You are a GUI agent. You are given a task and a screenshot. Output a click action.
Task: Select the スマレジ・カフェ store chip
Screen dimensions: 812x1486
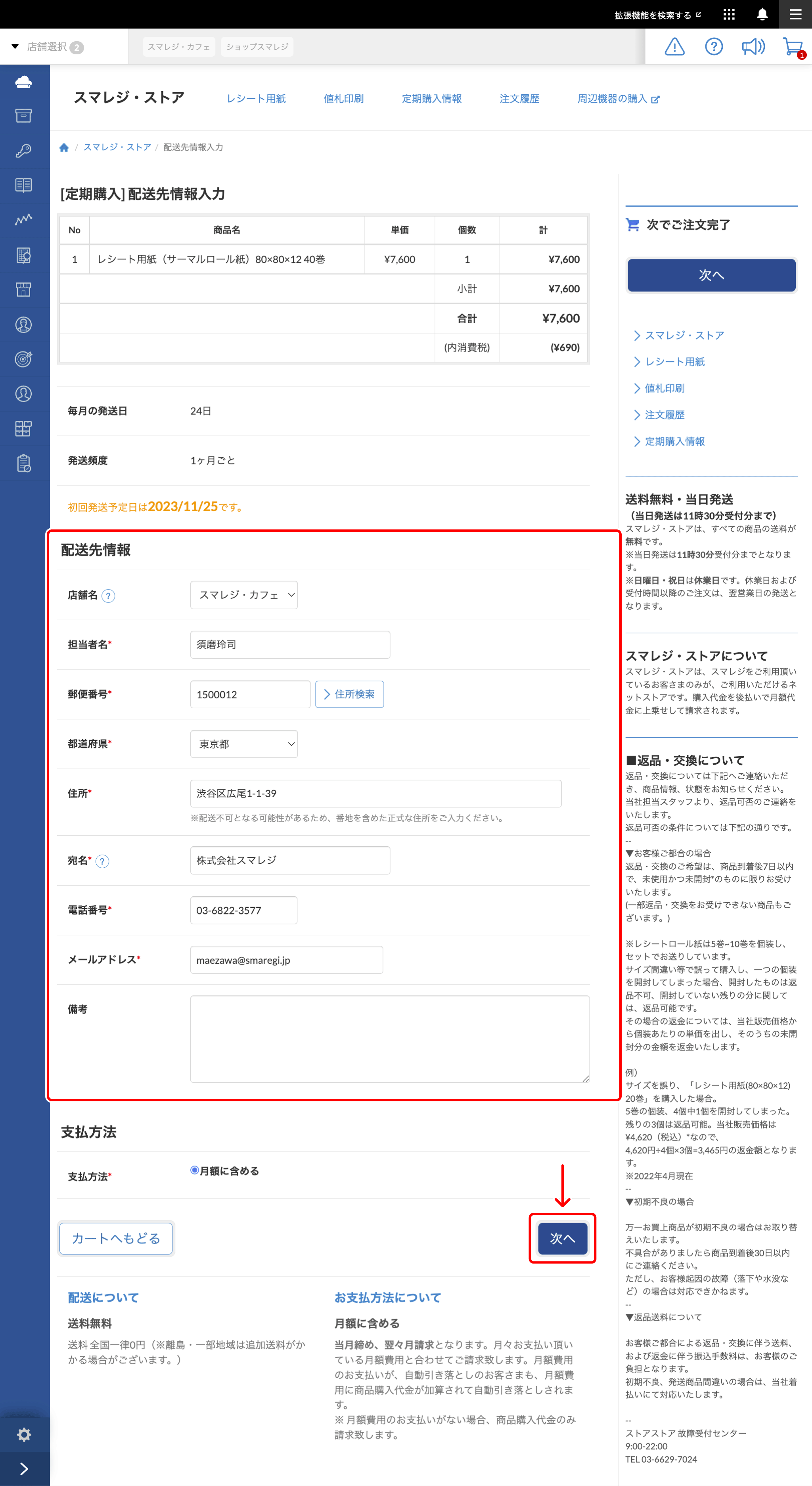tap(179, 47)
